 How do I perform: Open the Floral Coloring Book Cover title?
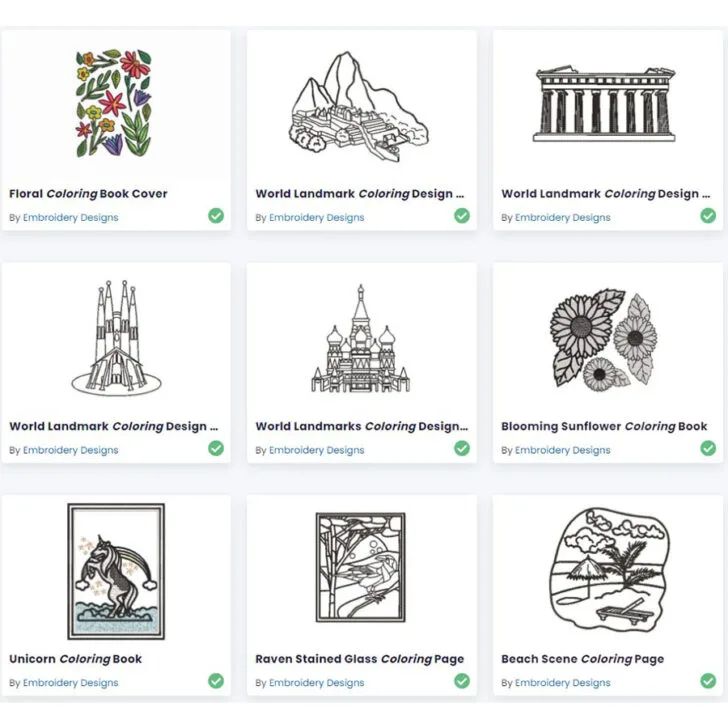(88, 194)
